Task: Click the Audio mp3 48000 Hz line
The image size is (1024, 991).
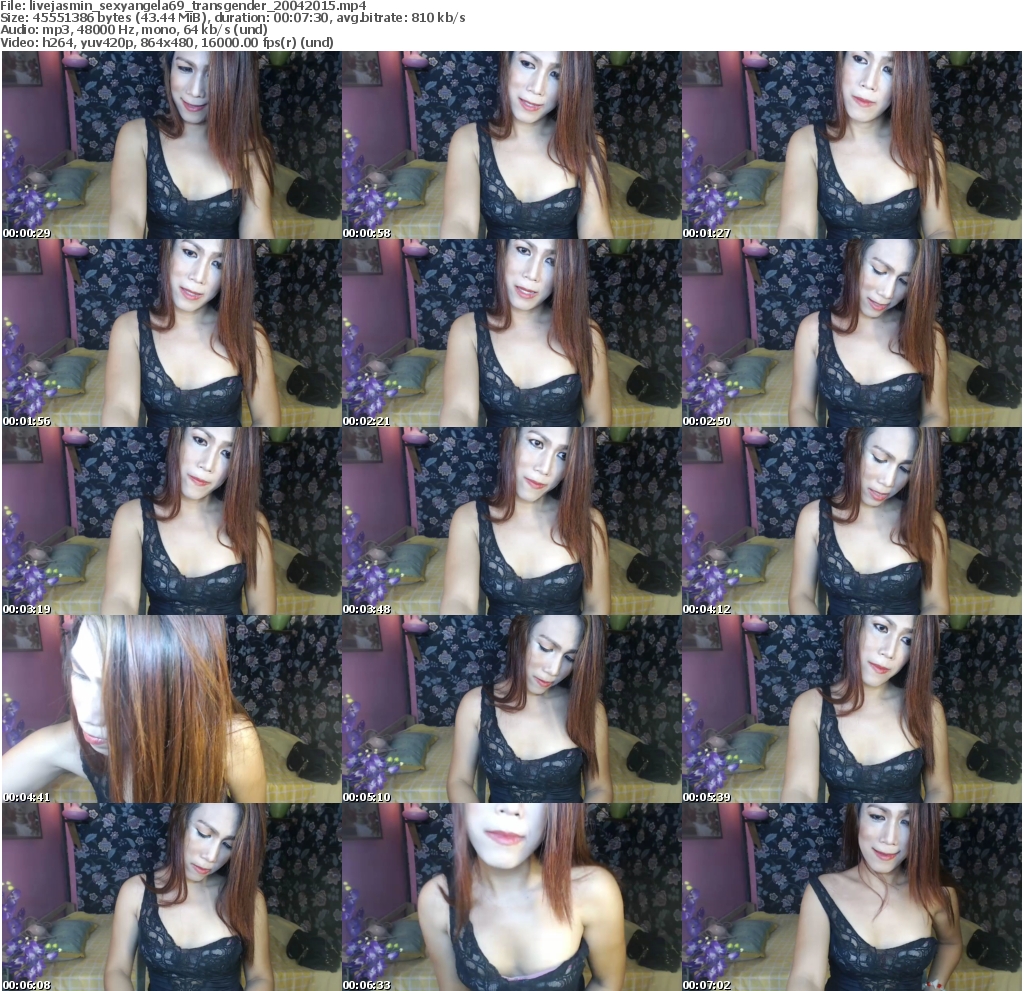Action: pos(134,29)
